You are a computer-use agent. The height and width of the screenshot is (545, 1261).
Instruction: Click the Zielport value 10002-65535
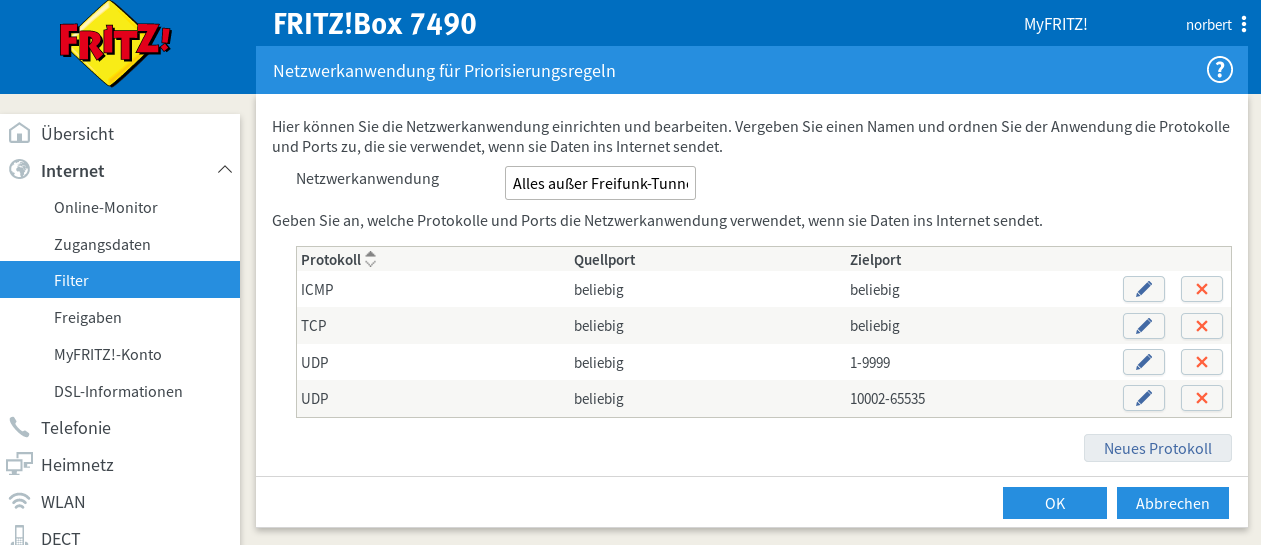pos(887,398)
